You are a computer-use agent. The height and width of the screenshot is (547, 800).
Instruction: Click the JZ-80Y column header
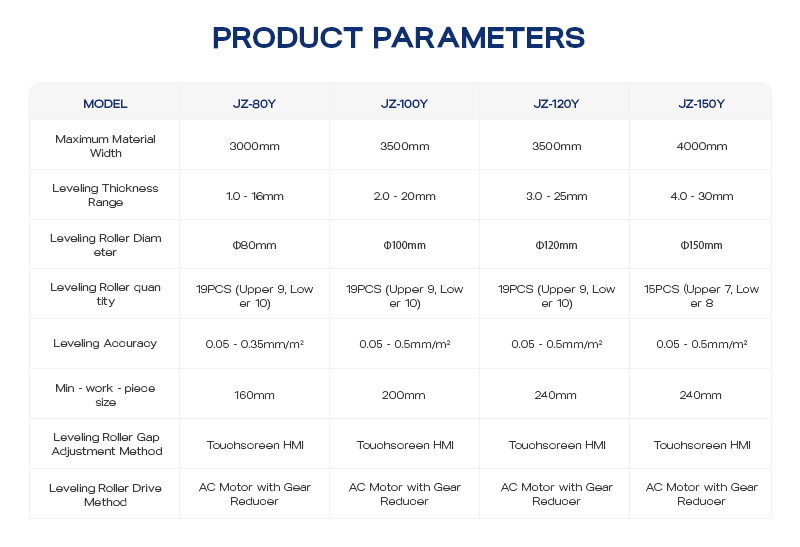click(254, 103)
